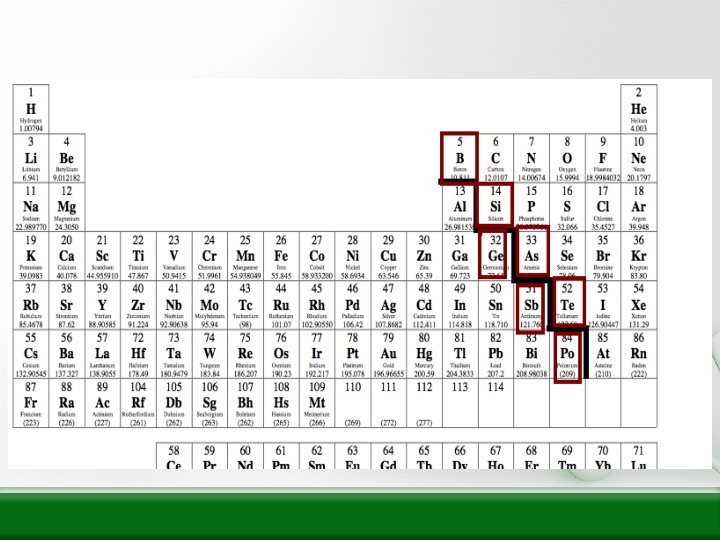Select the Magnesium (Mg) cell
This screenshot has height=540, width=720.
coord(67,207)
